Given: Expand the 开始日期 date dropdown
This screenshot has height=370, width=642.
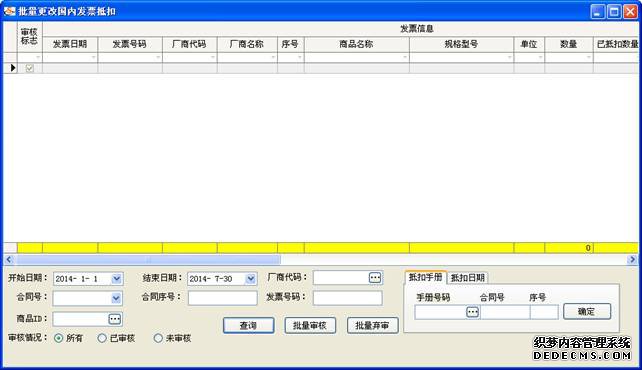Looking at the screenshot, I should 116,279.
